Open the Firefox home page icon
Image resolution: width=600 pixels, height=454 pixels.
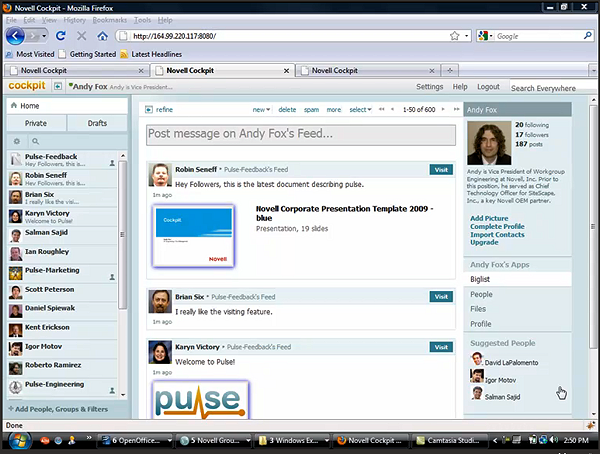click(102, 36)
